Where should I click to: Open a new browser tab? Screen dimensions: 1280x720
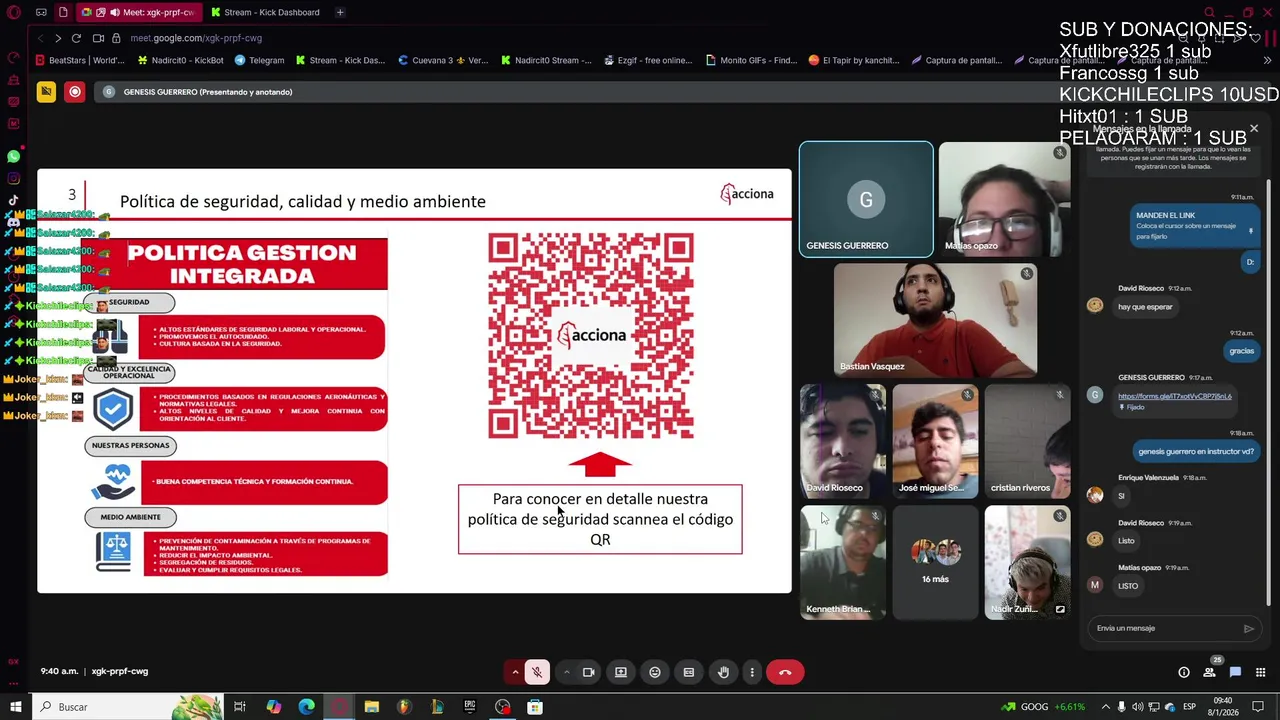[x=340, y=12]
